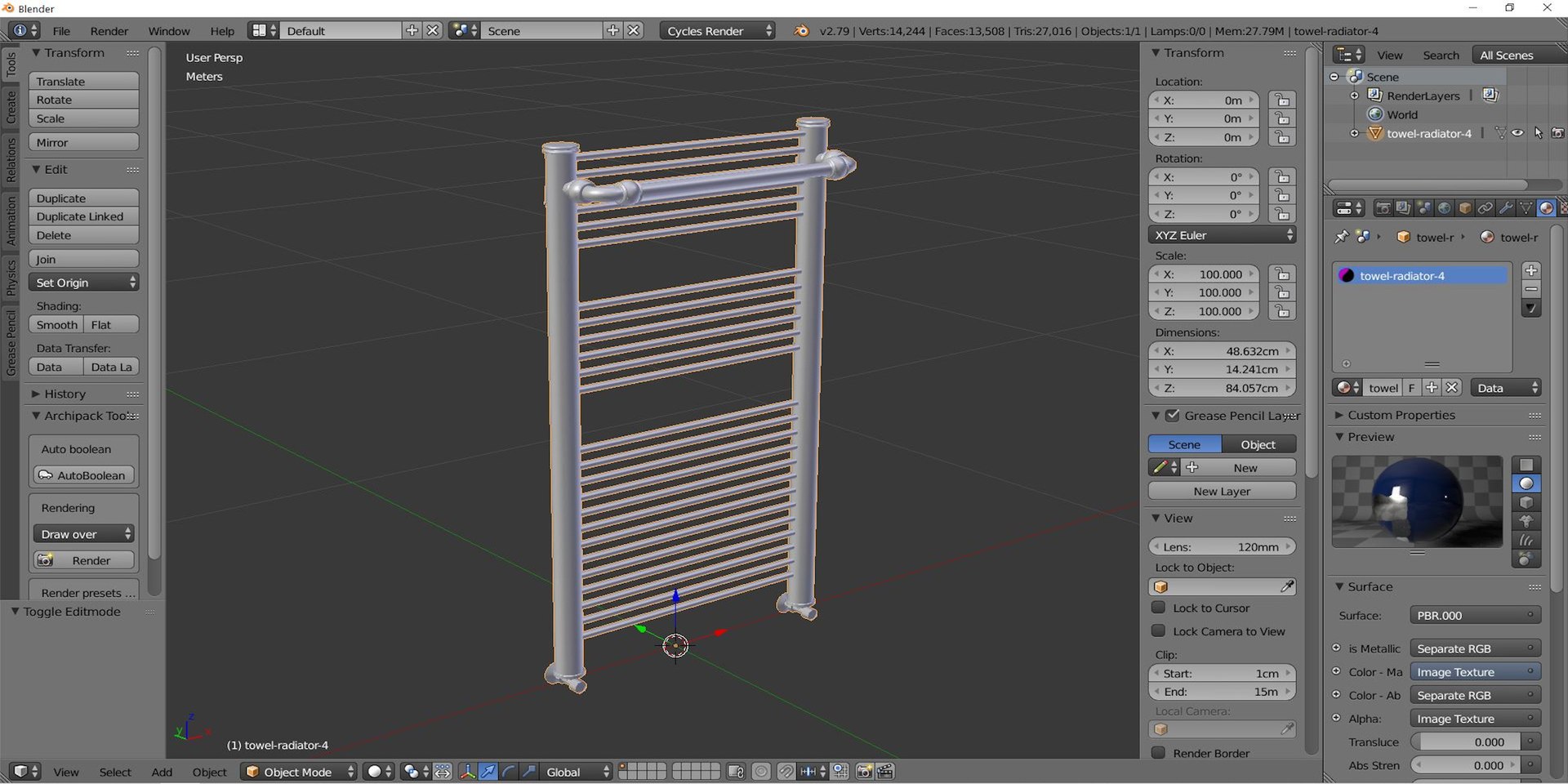Open the Material properties sphere tab
Image resolution: width=1568 pixels, height=784 pixels.
point(1546,208)
